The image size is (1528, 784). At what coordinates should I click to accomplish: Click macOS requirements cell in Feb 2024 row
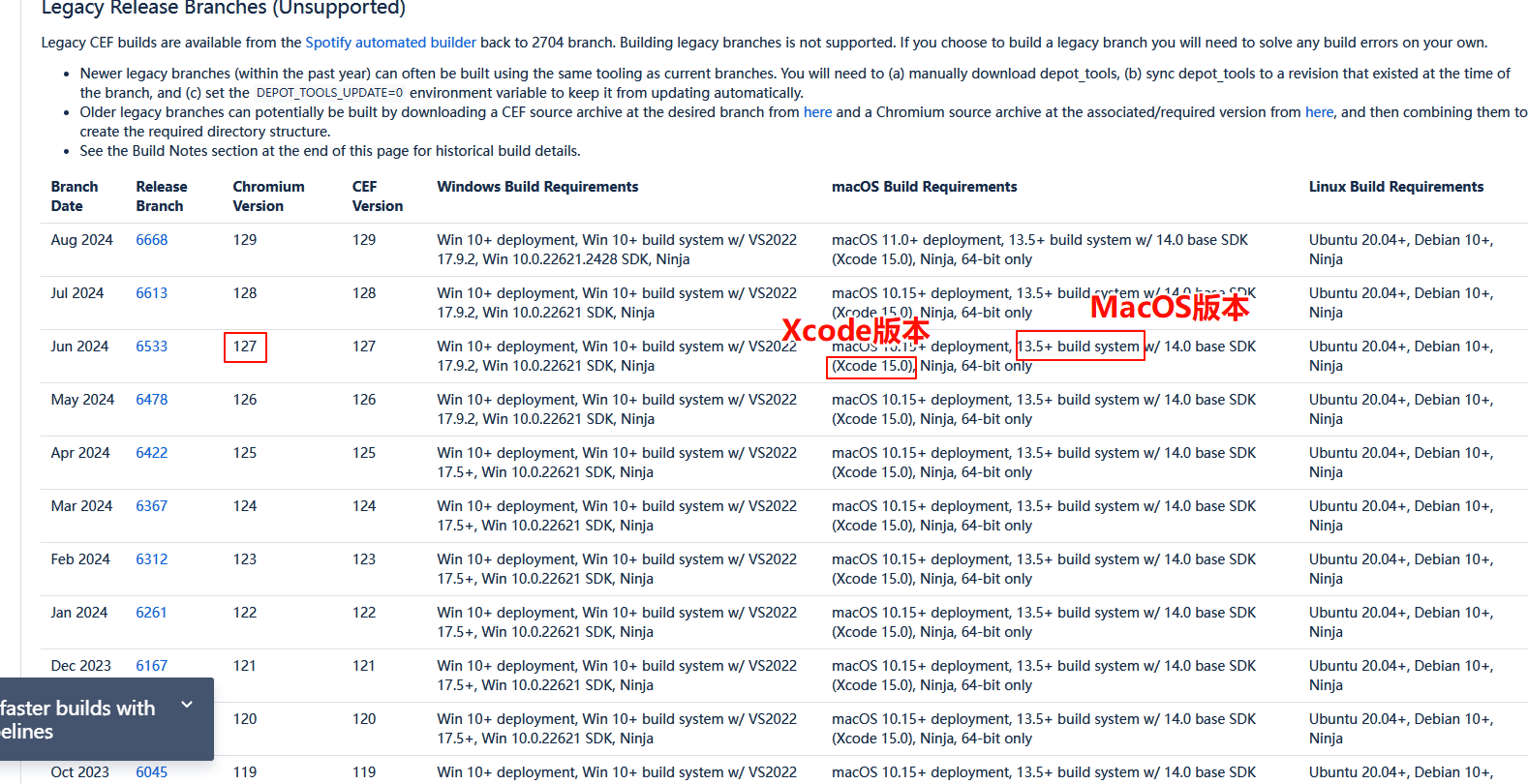pos(1044,569)
